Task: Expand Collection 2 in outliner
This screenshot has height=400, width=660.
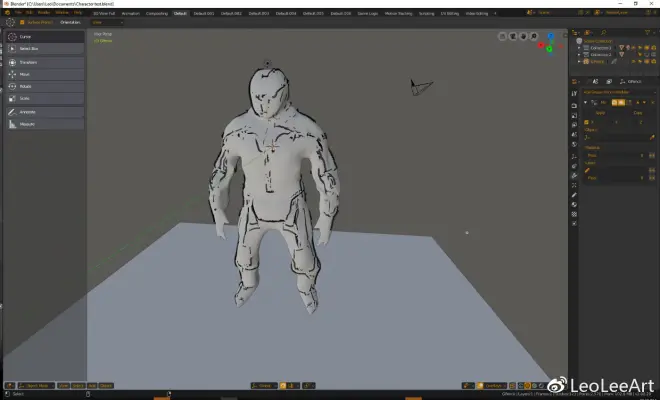Action: [579, 55]
